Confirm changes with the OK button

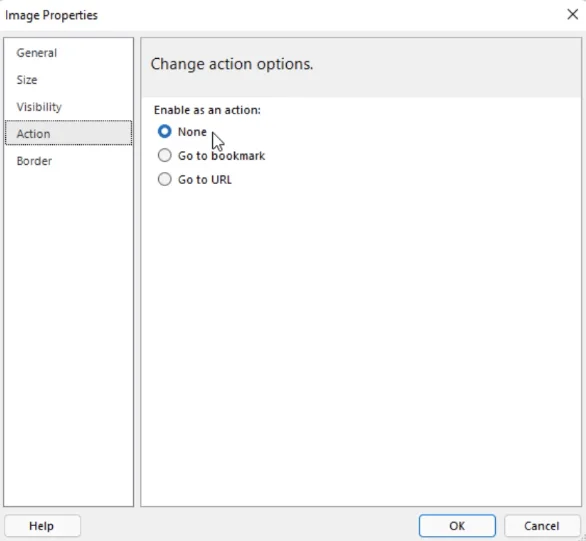(457, 526)
